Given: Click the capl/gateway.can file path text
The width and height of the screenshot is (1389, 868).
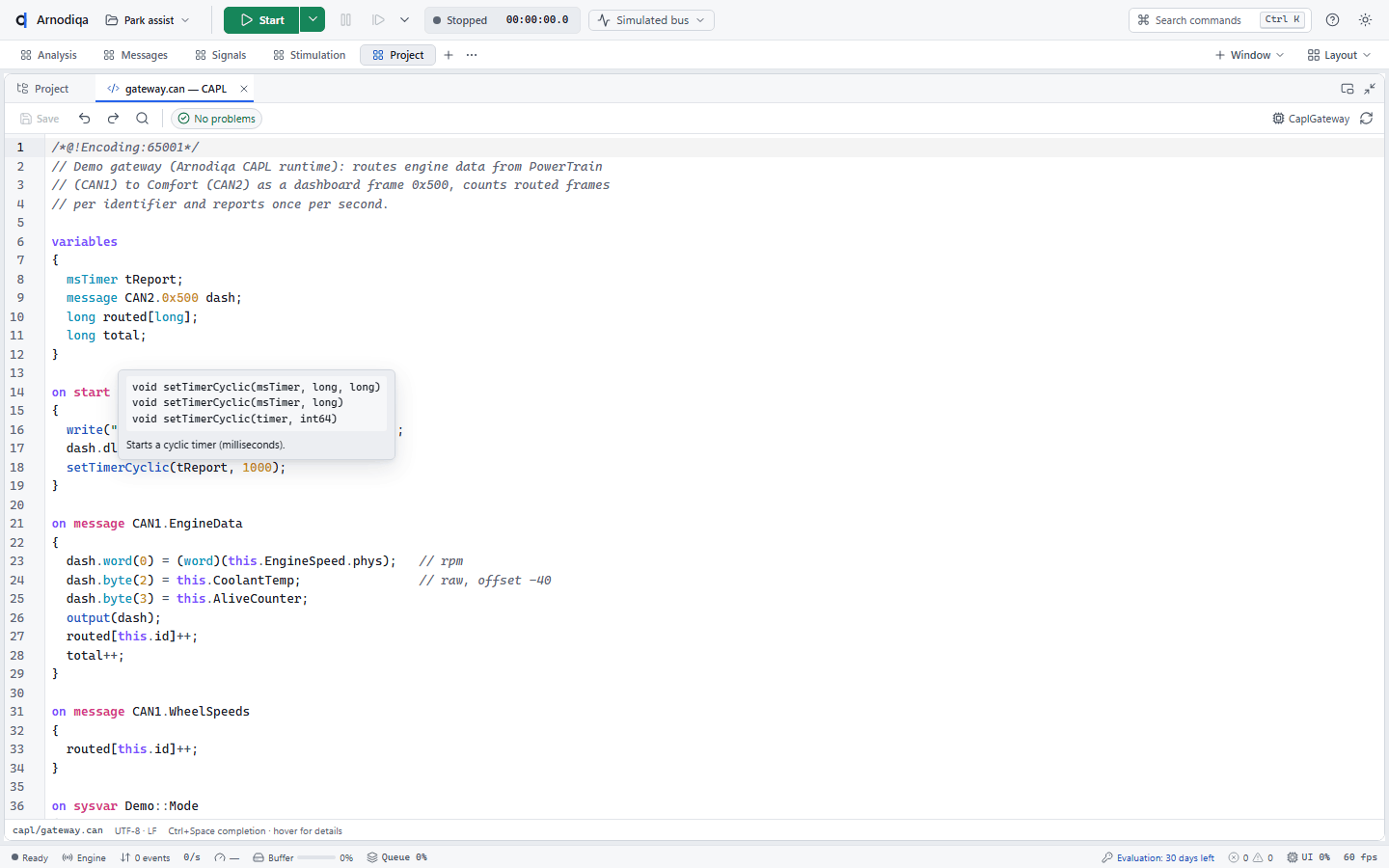Looking at the screenshot, I should [x=58, y=831].
